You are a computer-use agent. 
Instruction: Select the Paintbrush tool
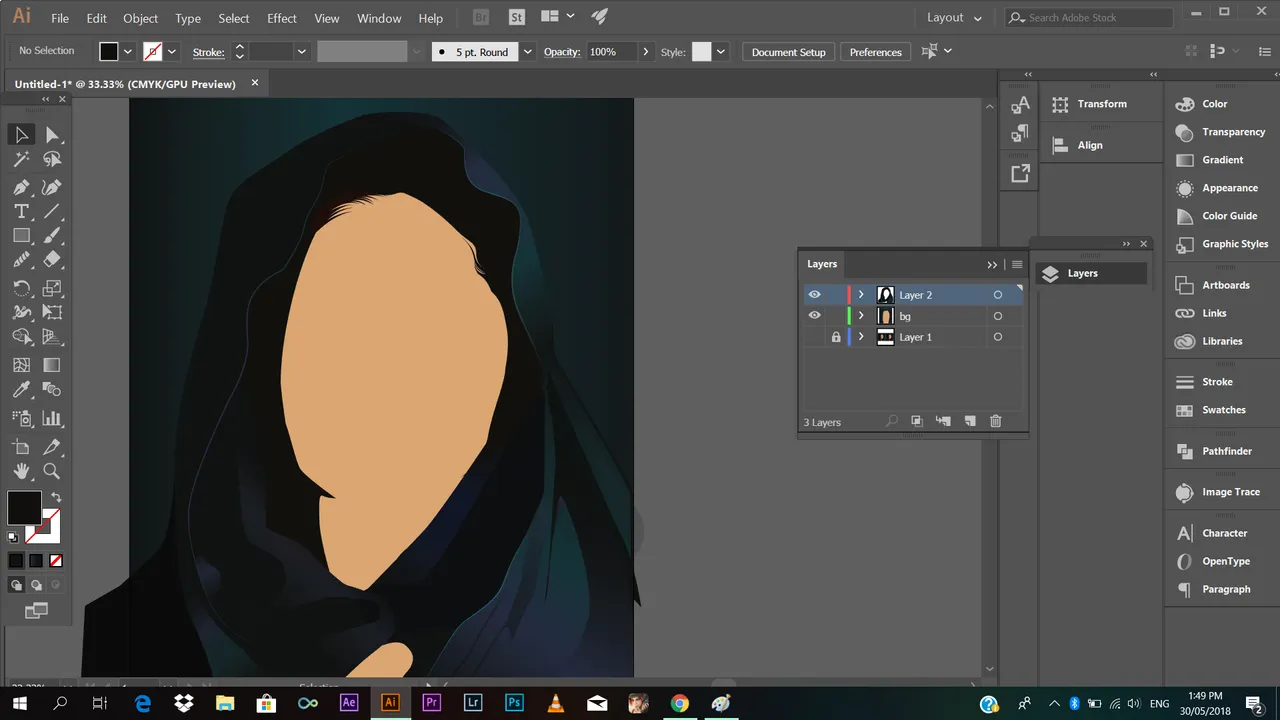click(52, 236)
